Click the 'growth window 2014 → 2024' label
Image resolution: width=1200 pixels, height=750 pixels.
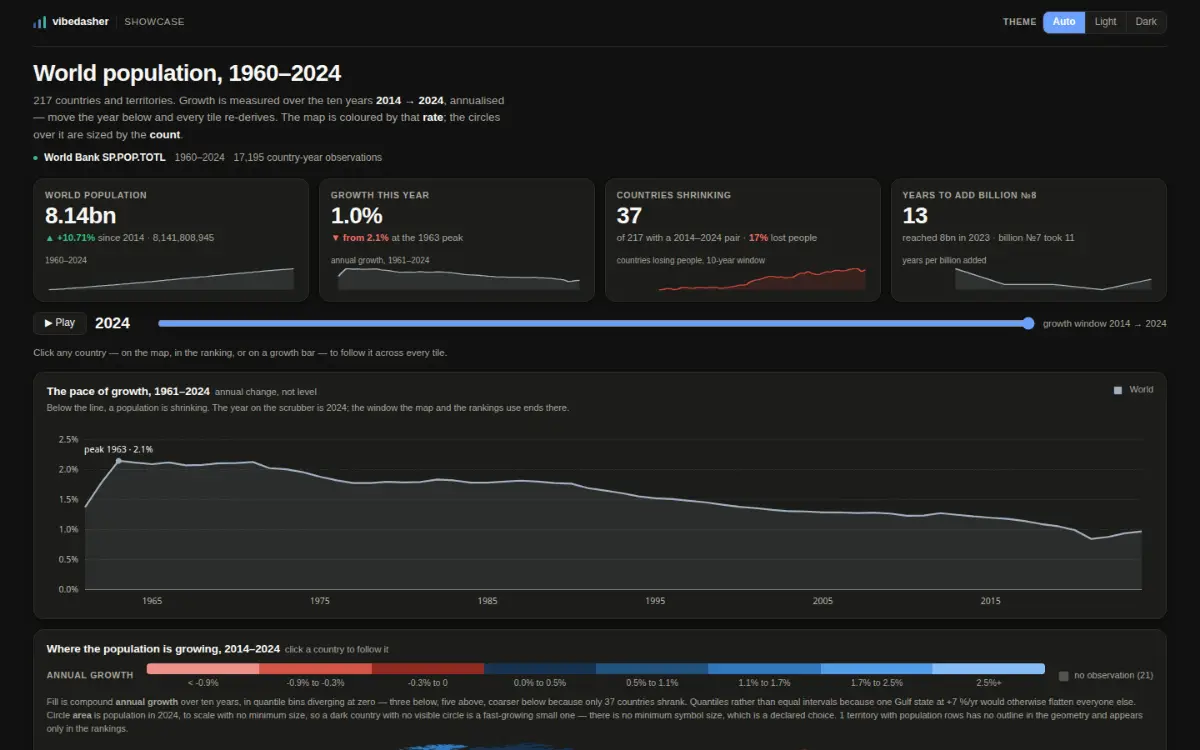click(1104, 324)
